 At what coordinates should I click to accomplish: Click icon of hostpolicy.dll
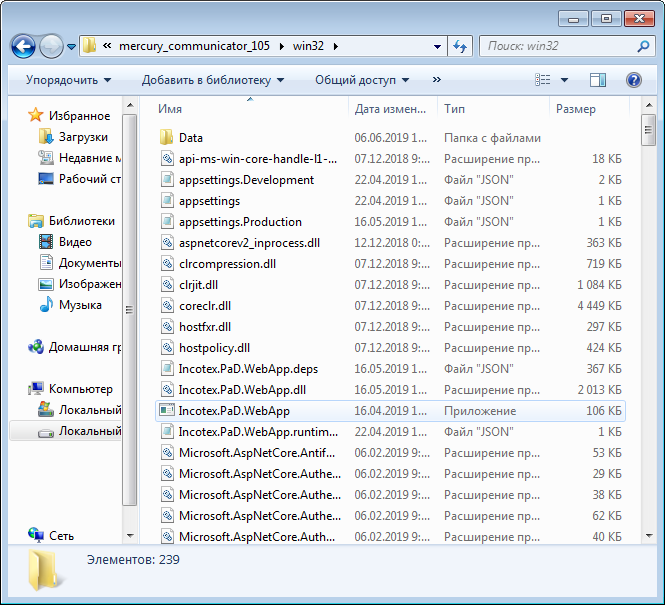[167, 348]
